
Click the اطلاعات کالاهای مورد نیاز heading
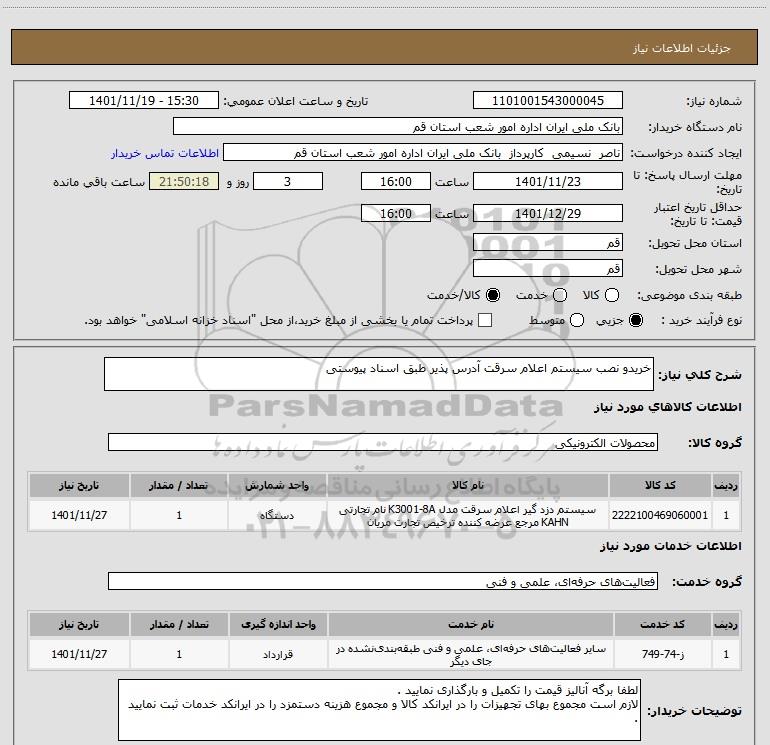[x=667, y=407]
